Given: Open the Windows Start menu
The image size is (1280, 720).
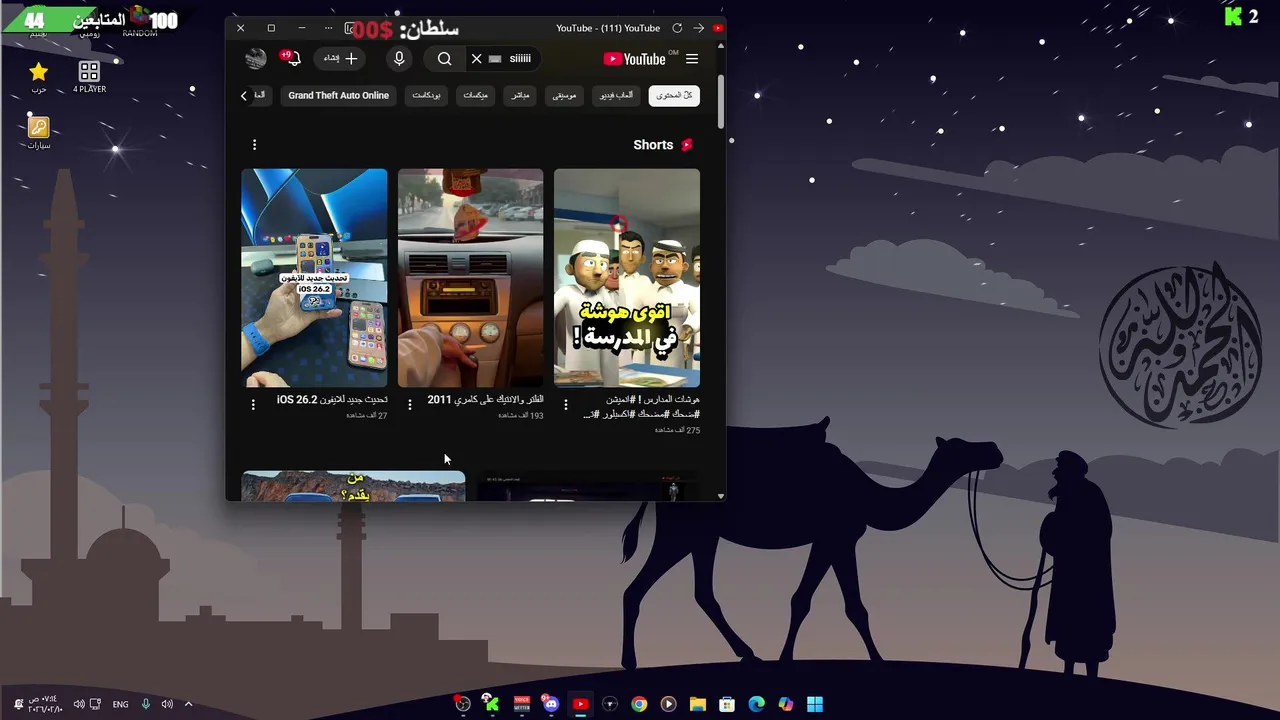Looking at the screenshot, I should [x=815, y=704].
